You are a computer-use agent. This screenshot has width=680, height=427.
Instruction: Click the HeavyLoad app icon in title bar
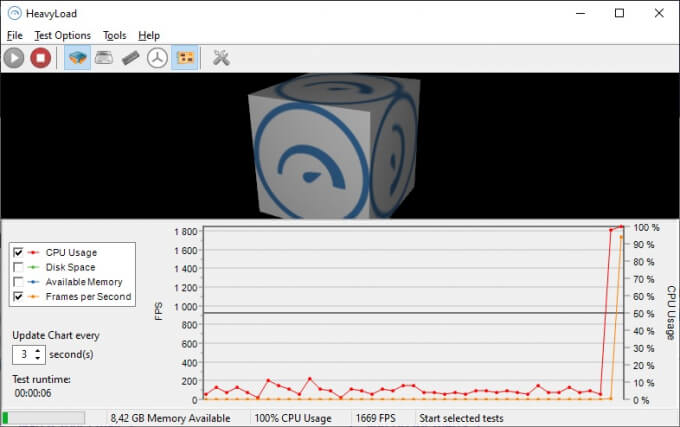(14, 13)
